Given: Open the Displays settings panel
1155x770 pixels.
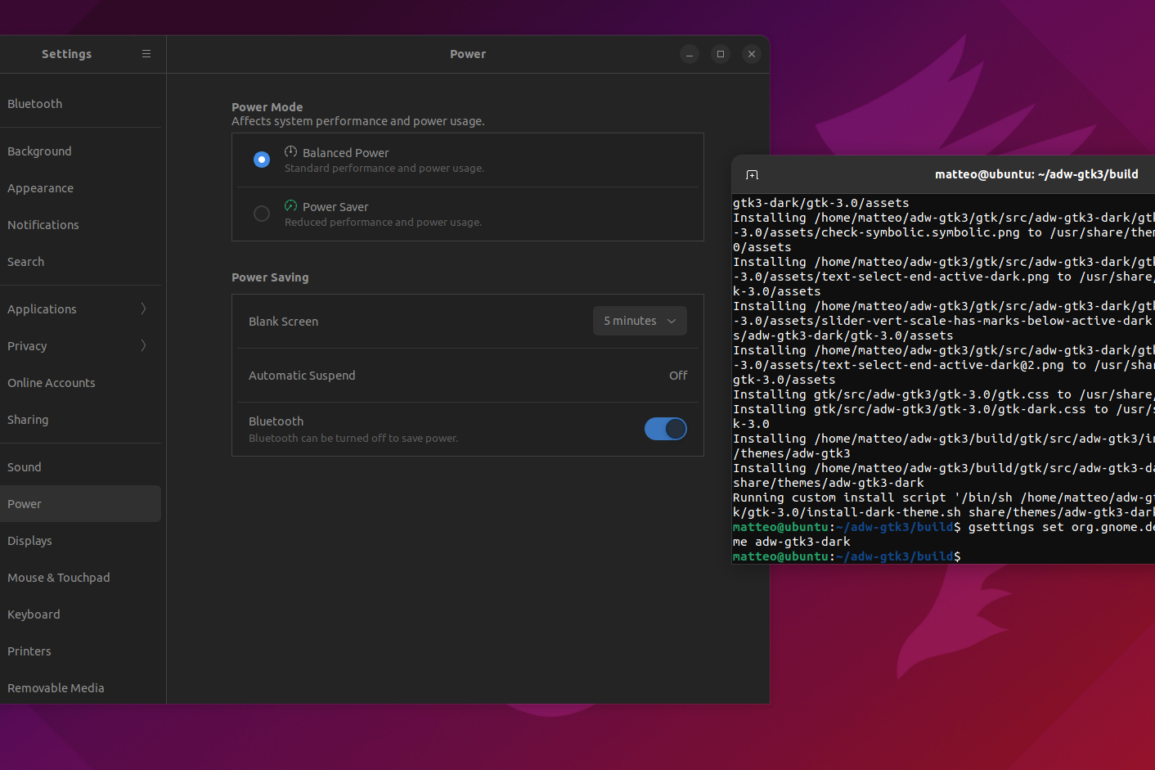Looking at the screenshot, I should [30, 541].
